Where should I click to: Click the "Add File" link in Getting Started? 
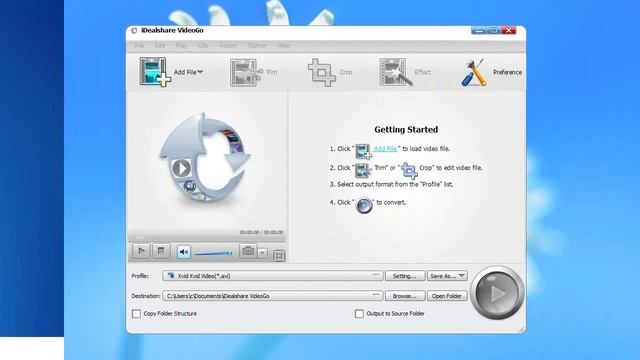click(386, 149)
